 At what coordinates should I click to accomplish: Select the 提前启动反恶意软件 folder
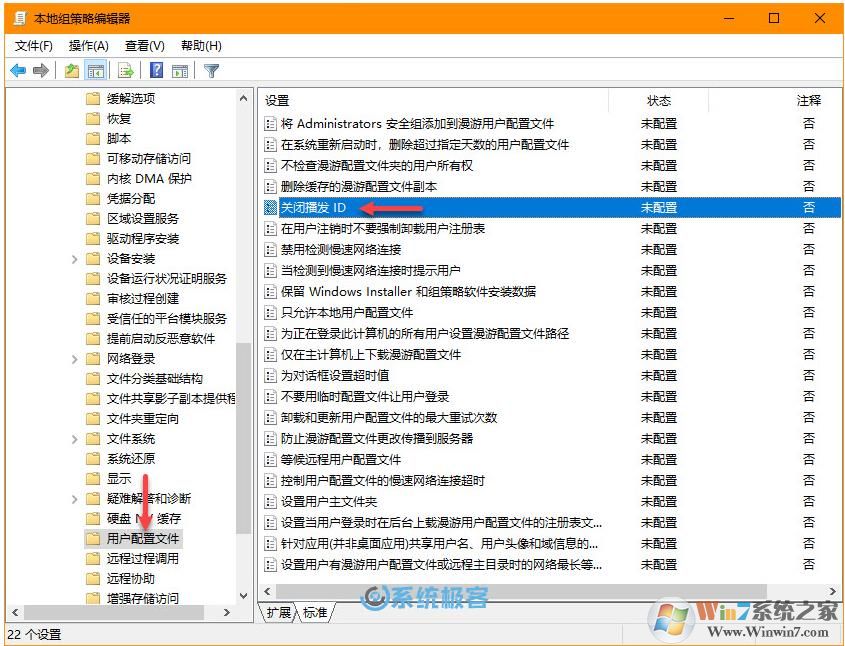coord(161,338)
